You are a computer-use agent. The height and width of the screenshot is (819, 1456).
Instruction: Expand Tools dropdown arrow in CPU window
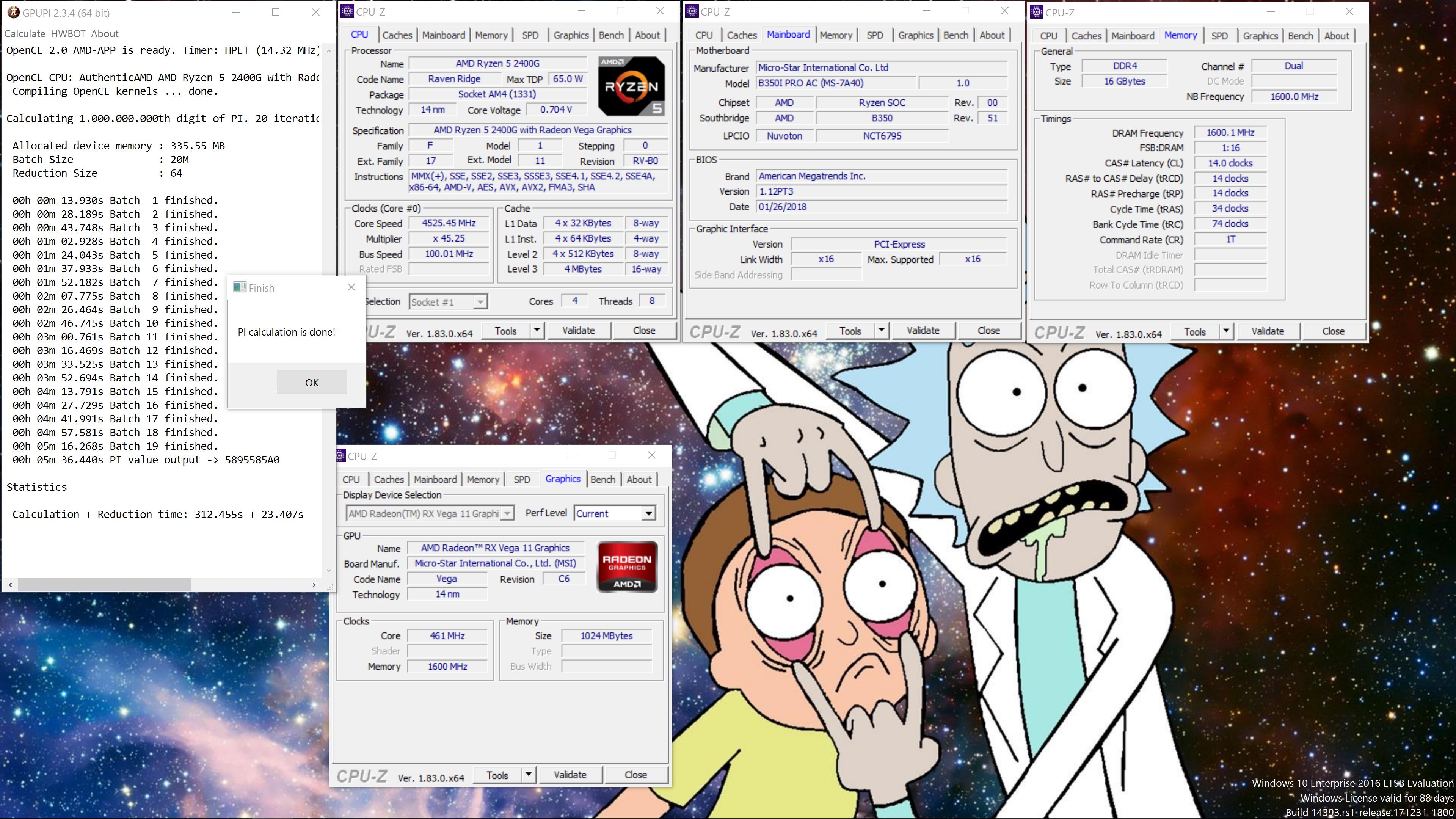pos(537,330)
